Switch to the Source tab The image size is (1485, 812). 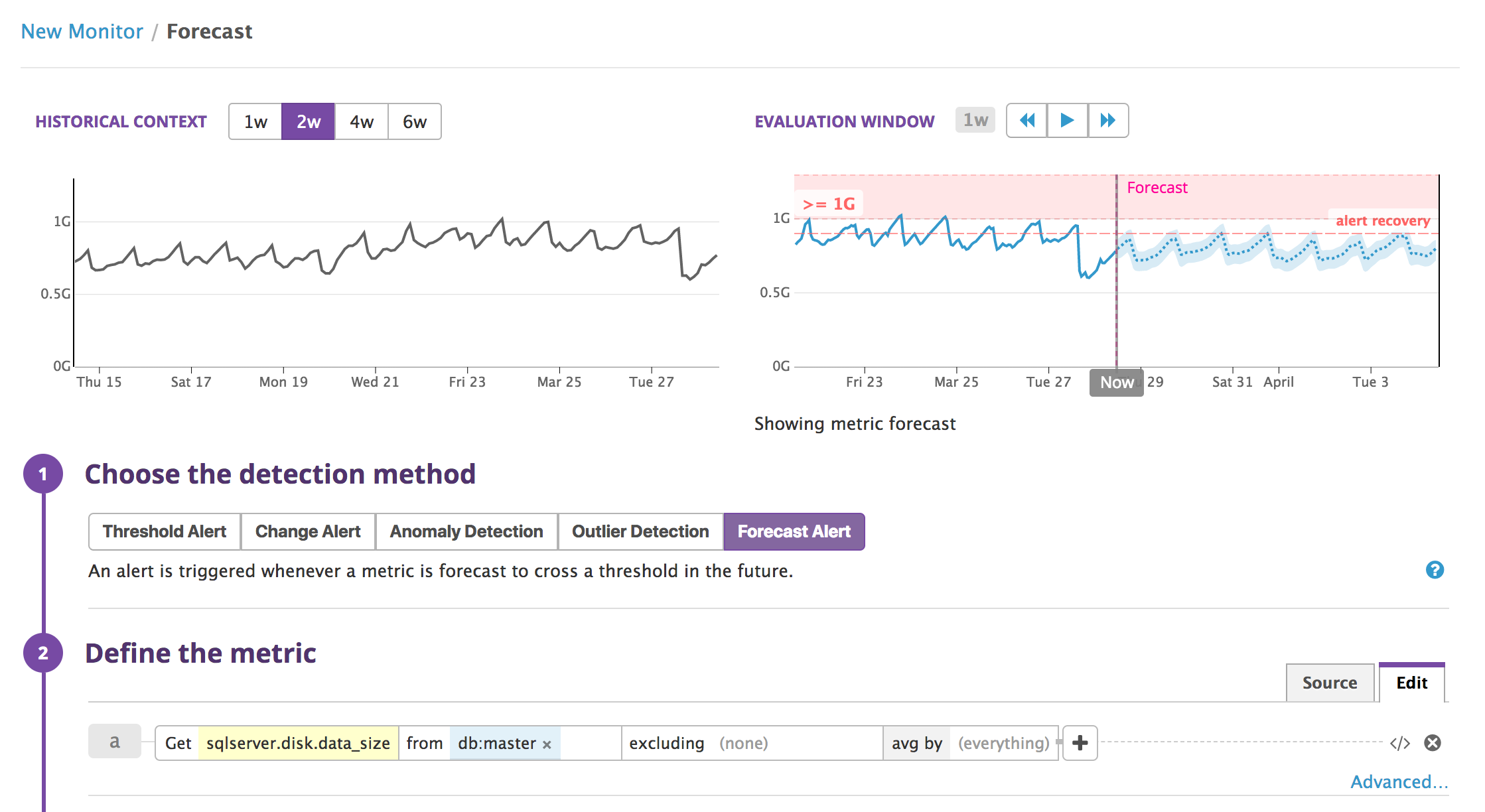1330,683
